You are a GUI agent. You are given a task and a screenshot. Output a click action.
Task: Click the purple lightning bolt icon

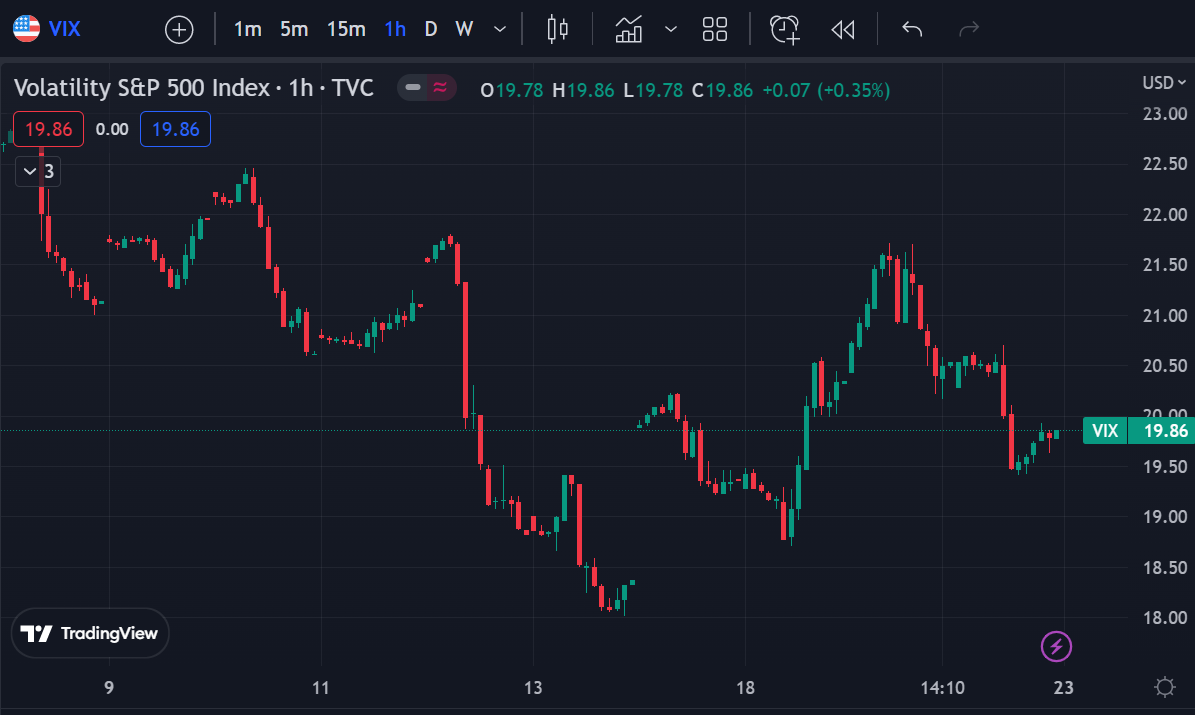[x=1056, y=646]
